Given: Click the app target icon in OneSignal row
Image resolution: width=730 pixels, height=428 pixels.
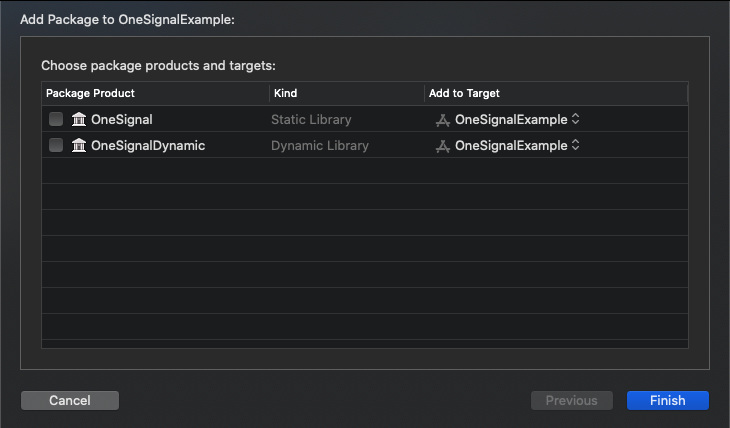Looking at the screenshot, I should pos(442,120).
